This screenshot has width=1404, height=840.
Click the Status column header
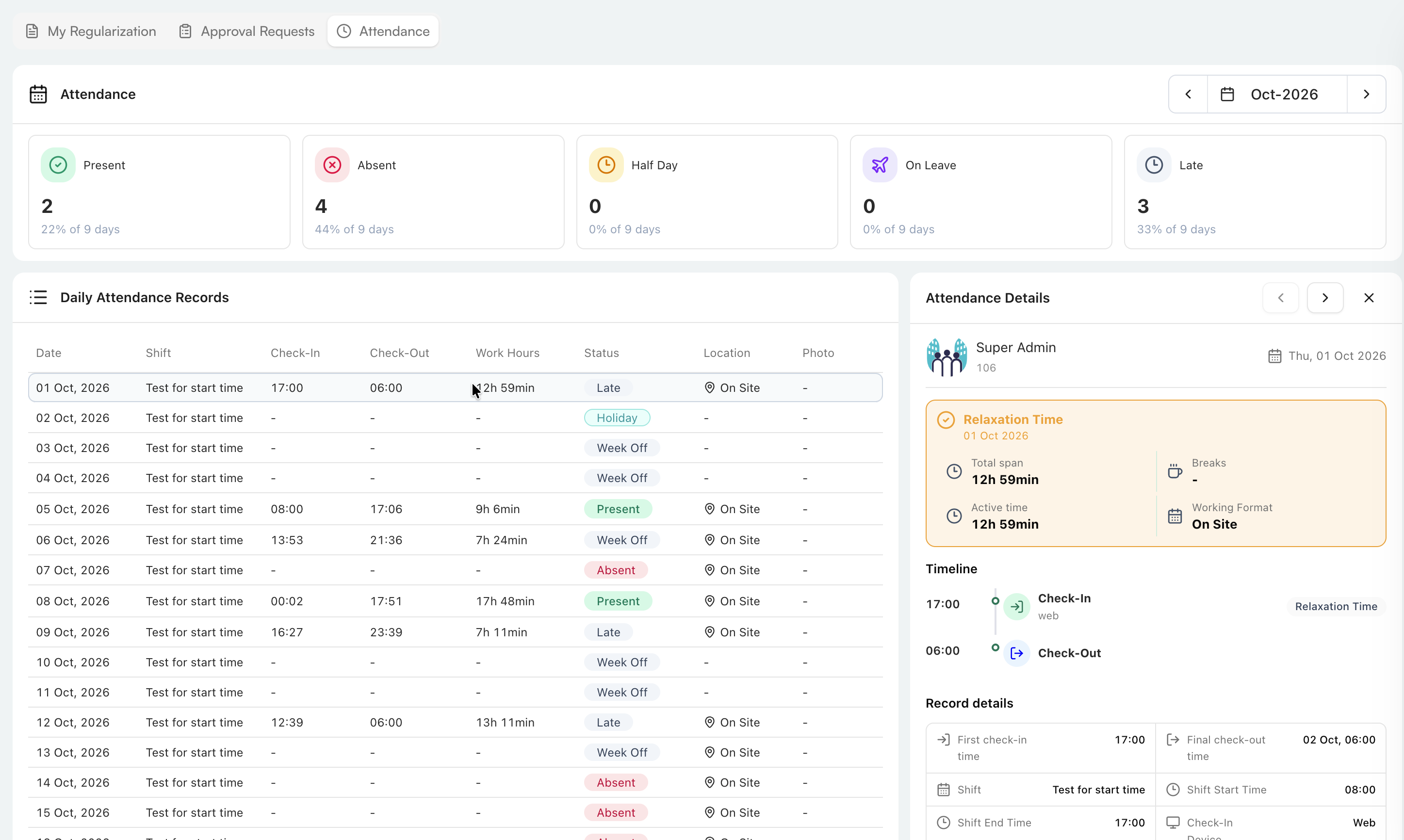pyautogui.click(x=601, y=353)
